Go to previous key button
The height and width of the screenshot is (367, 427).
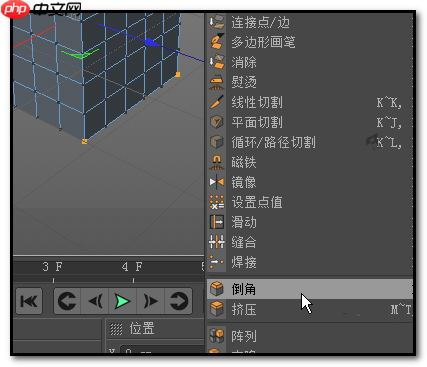pyautogui.click(x=68, y=301)
